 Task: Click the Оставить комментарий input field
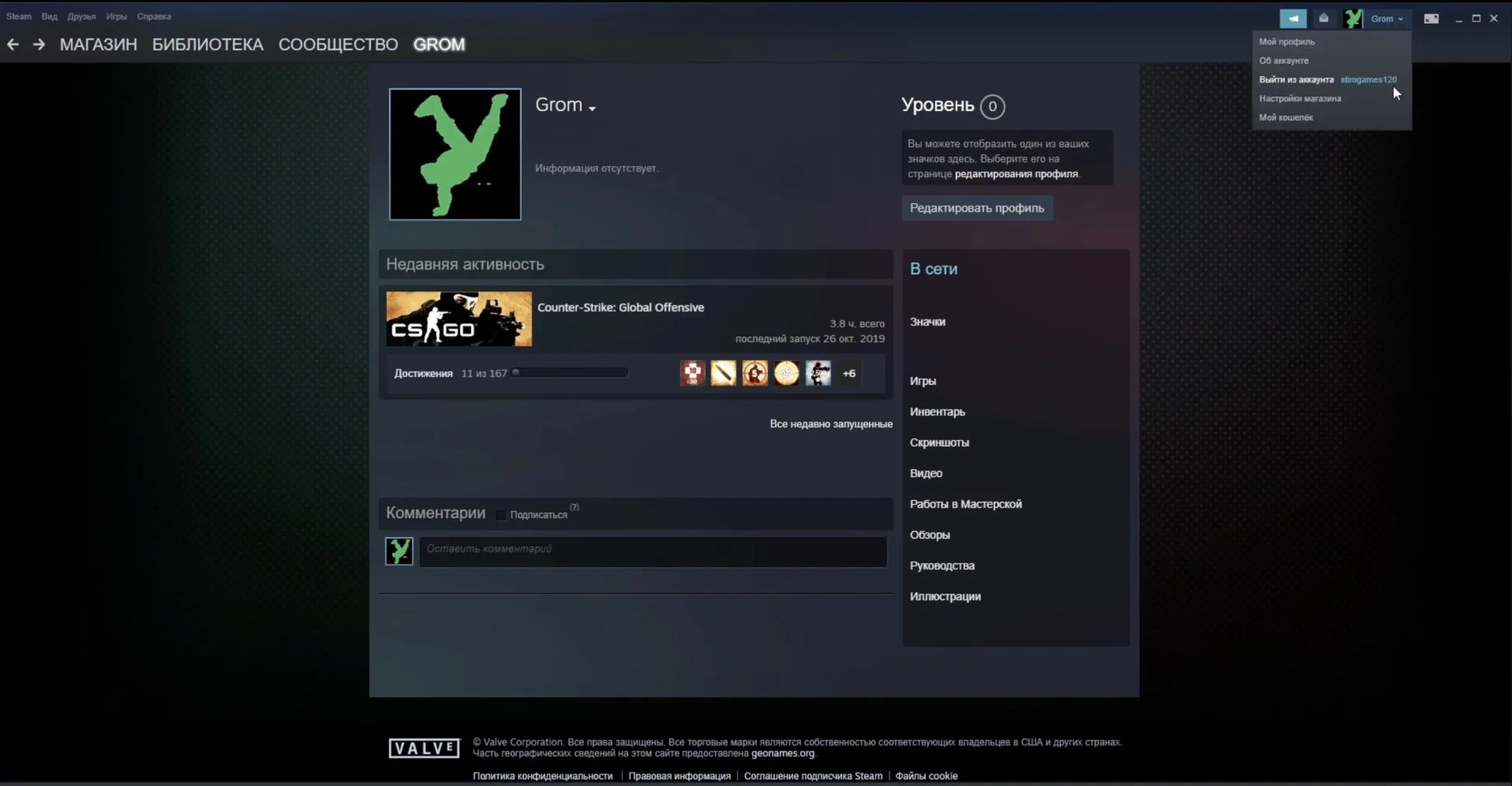(x=653, y=551)
